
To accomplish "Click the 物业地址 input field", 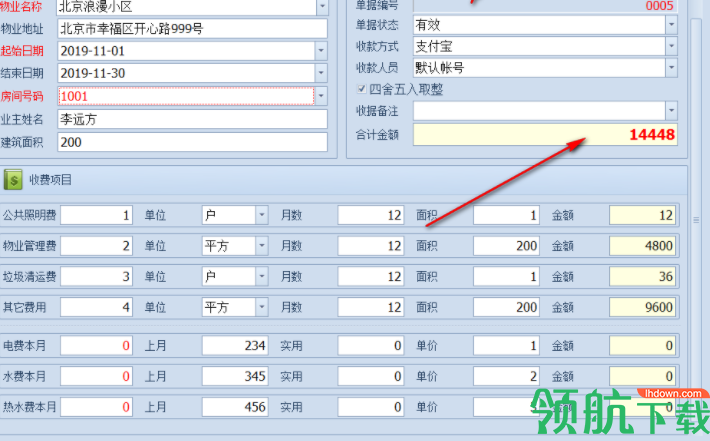I will (x=192, y=29).
